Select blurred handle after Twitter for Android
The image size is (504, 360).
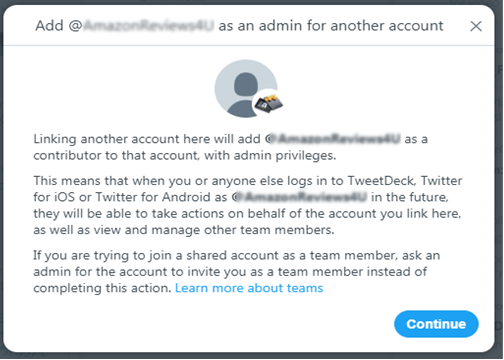click(299, 197)
